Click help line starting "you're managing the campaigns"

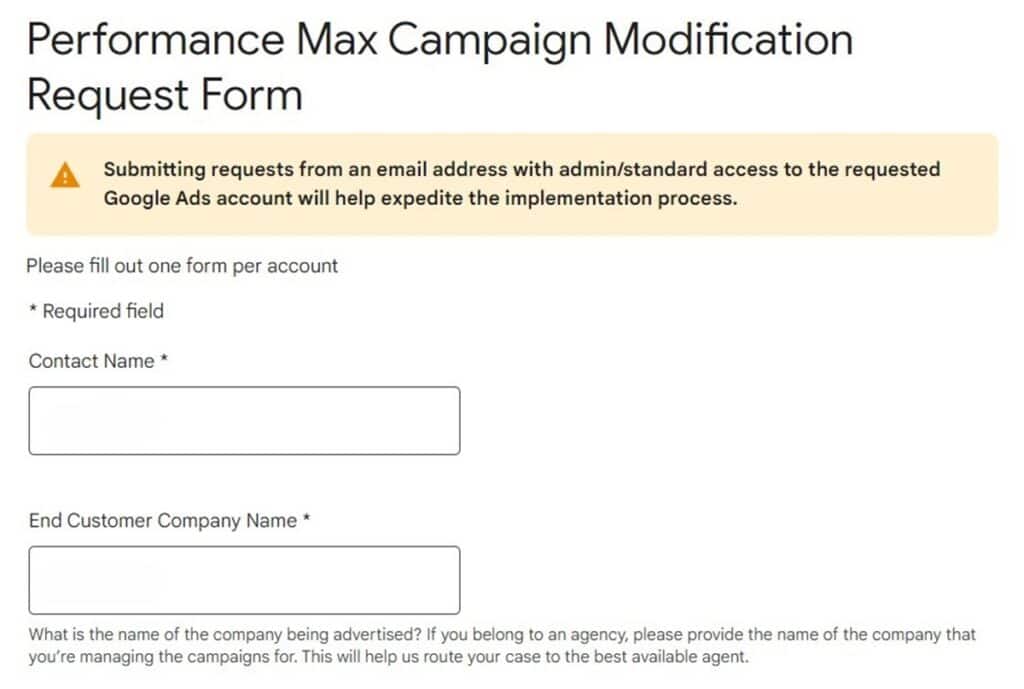point(389,656)
